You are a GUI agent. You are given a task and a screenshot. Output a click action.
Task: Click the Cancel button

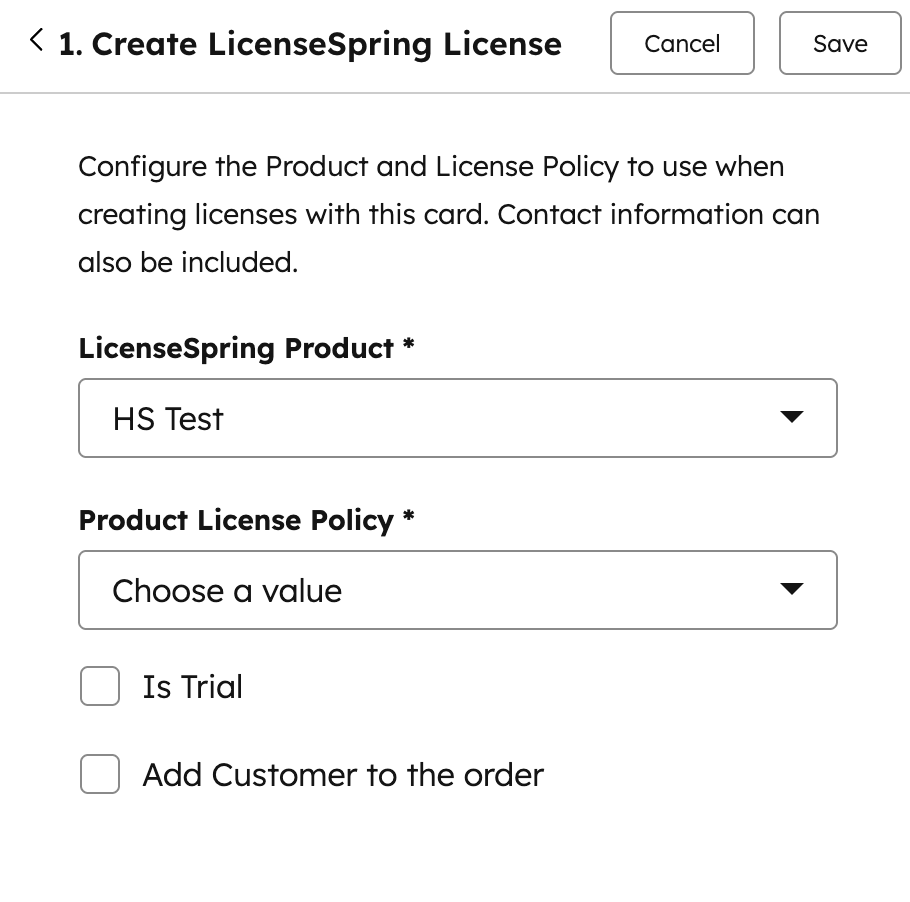click(682, 43)
